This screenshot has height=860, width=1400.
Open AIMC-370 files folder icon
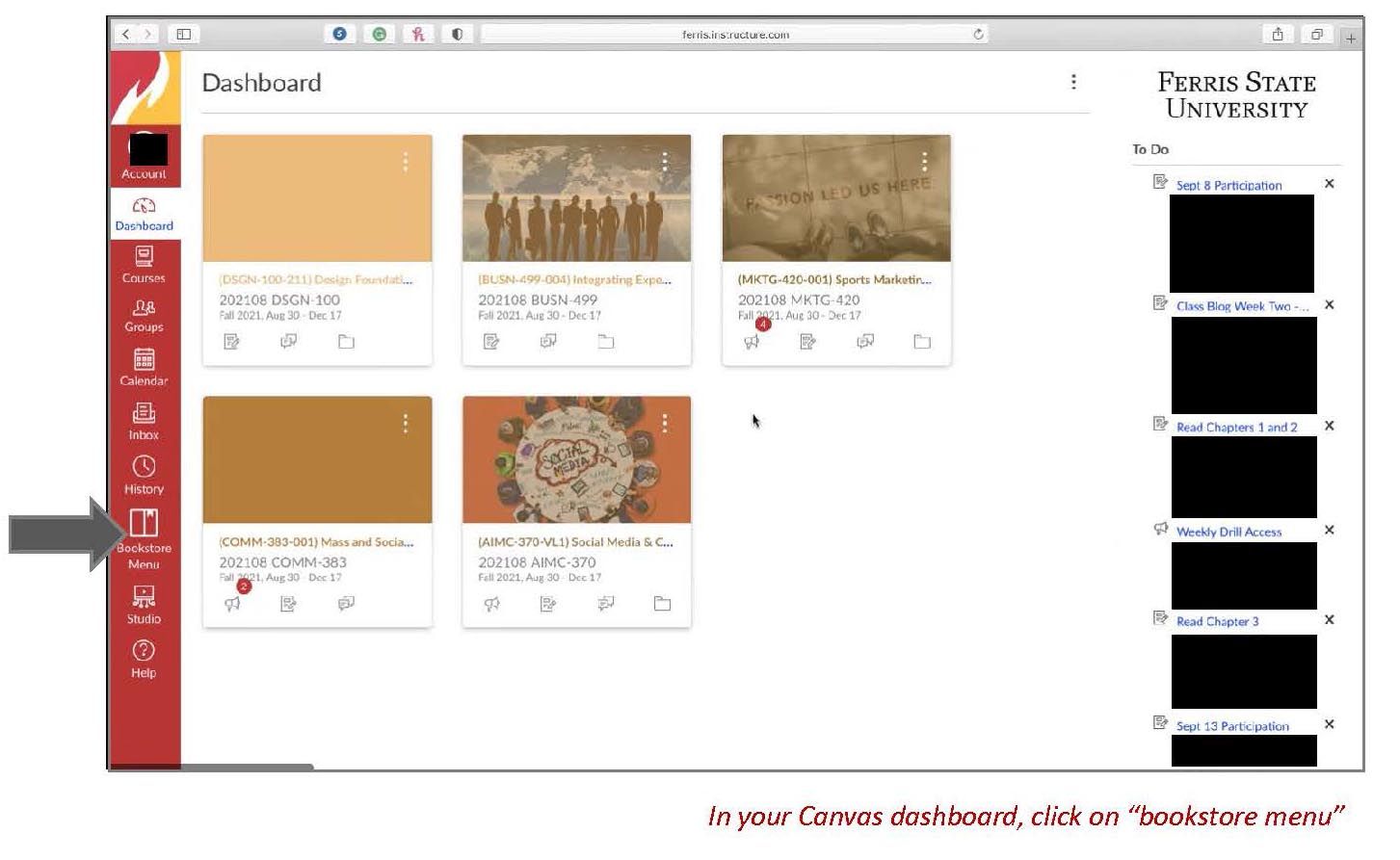pyautogui.click(x=662, y=604)
